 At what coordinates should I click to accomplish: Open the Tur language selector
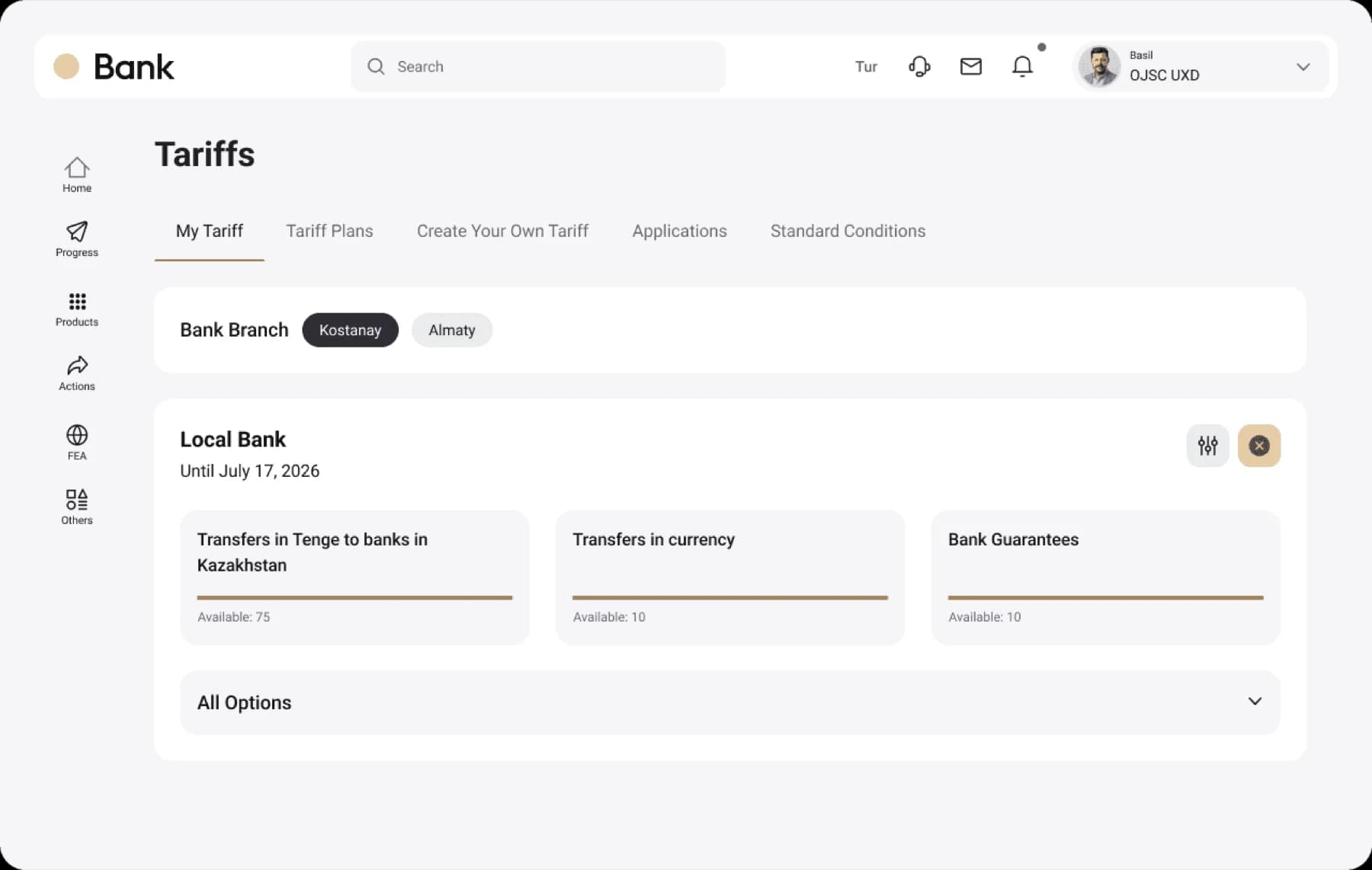(866, 67)
